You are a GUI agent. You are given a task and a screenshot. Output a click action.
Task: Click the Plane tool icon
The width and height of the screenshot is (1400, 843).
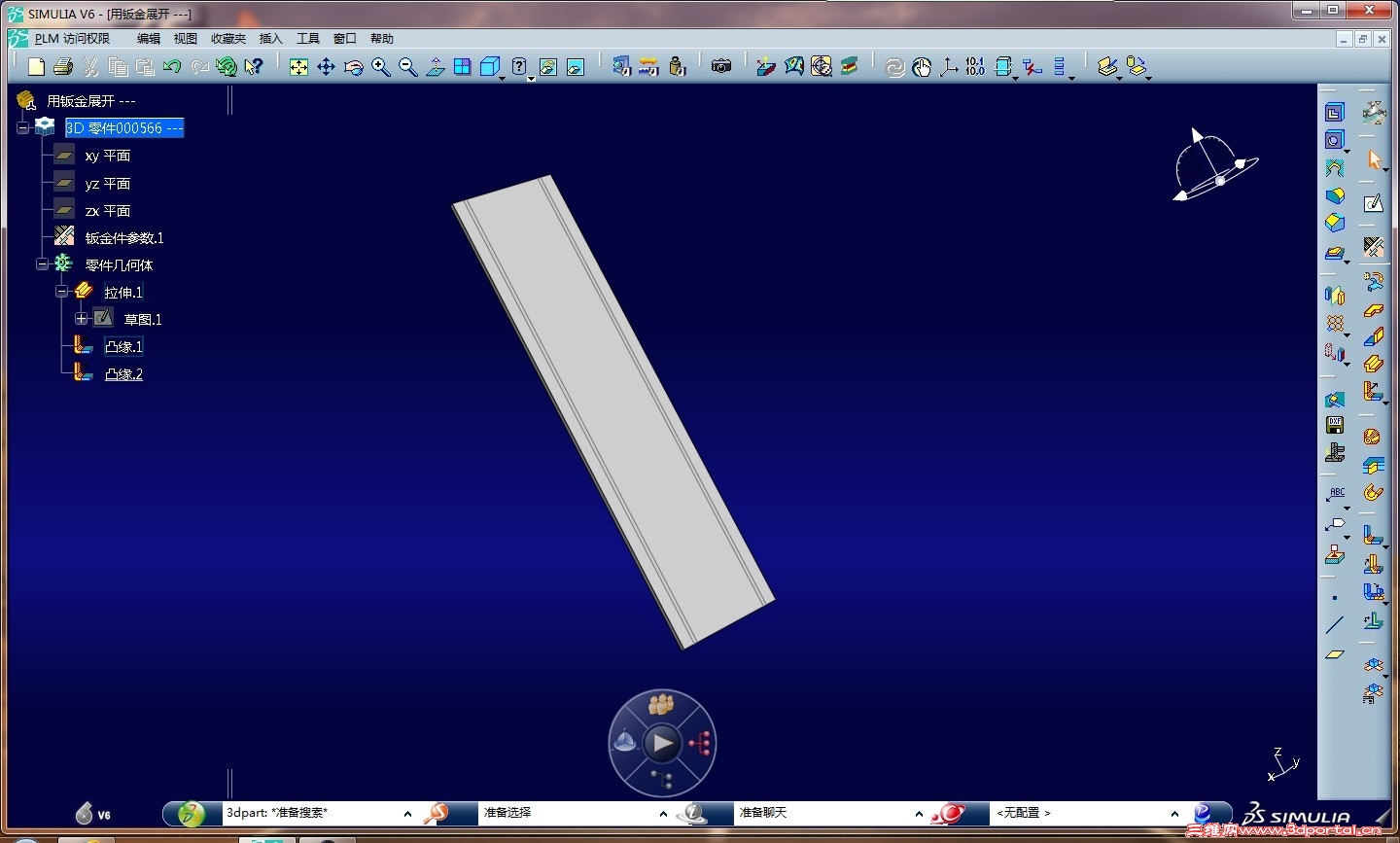click(1335, 654)
